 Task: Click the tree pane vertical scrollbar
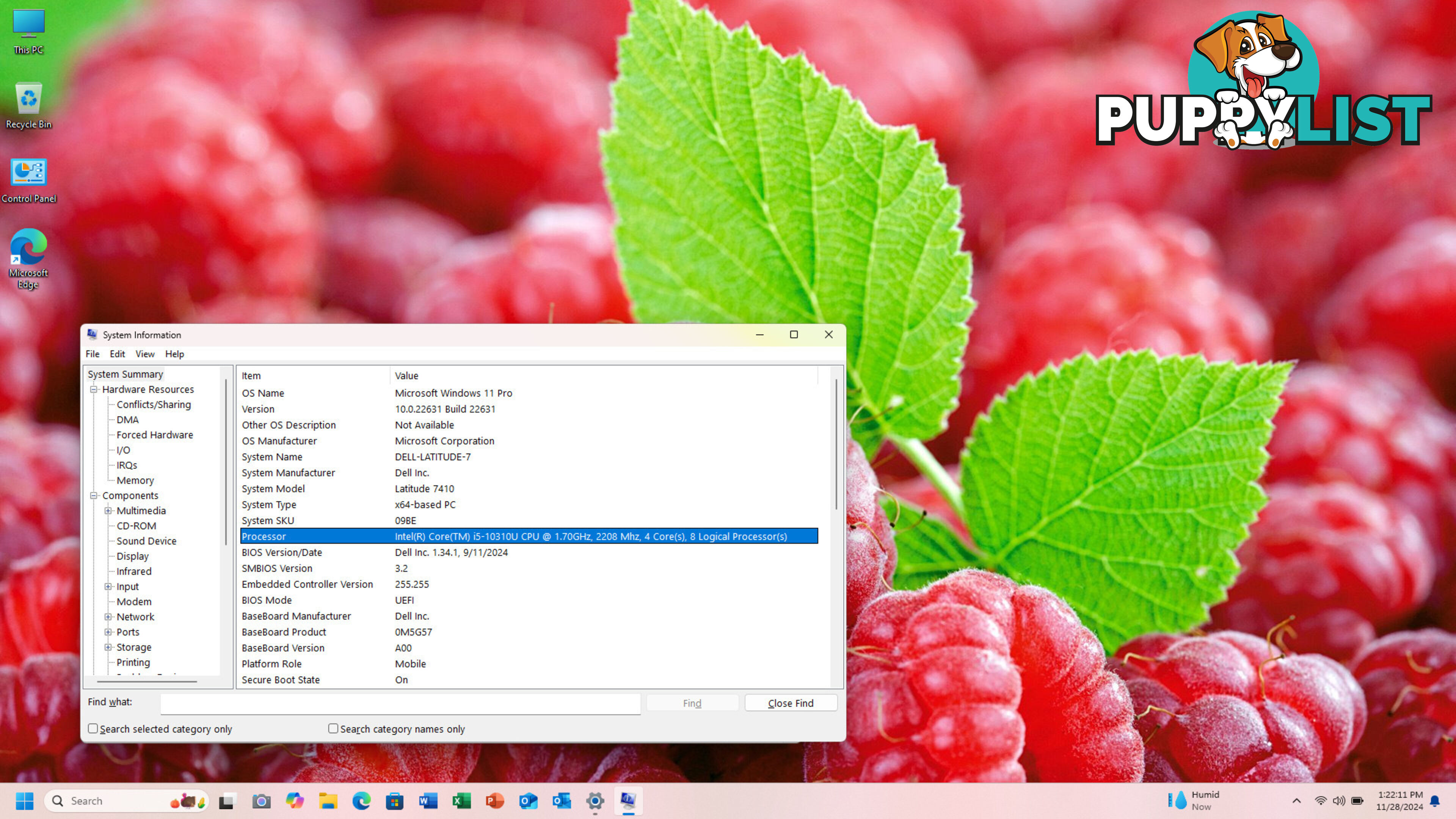[x=226, y=462]
